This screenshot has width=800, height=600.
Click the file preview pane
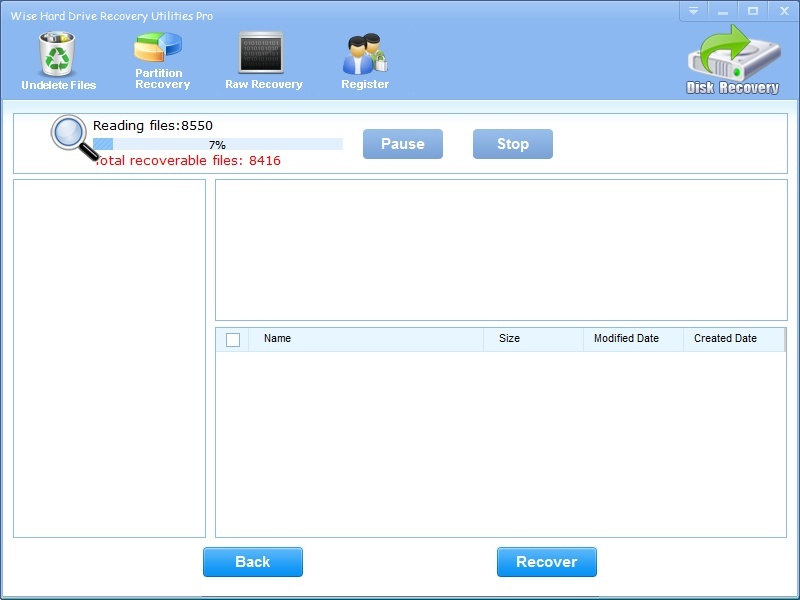(501, 250)
